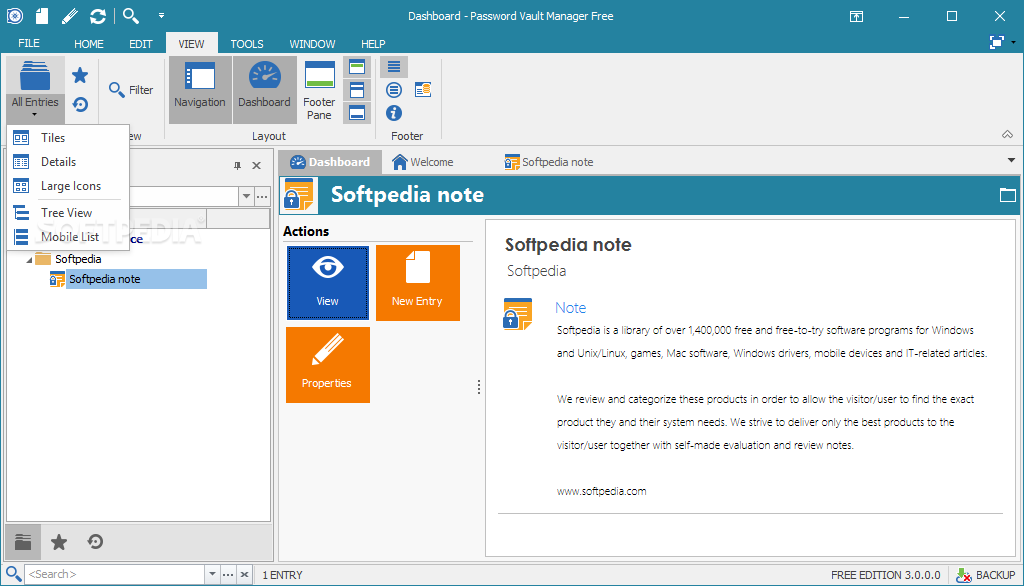Open the Welcome tab

(423, 162)
